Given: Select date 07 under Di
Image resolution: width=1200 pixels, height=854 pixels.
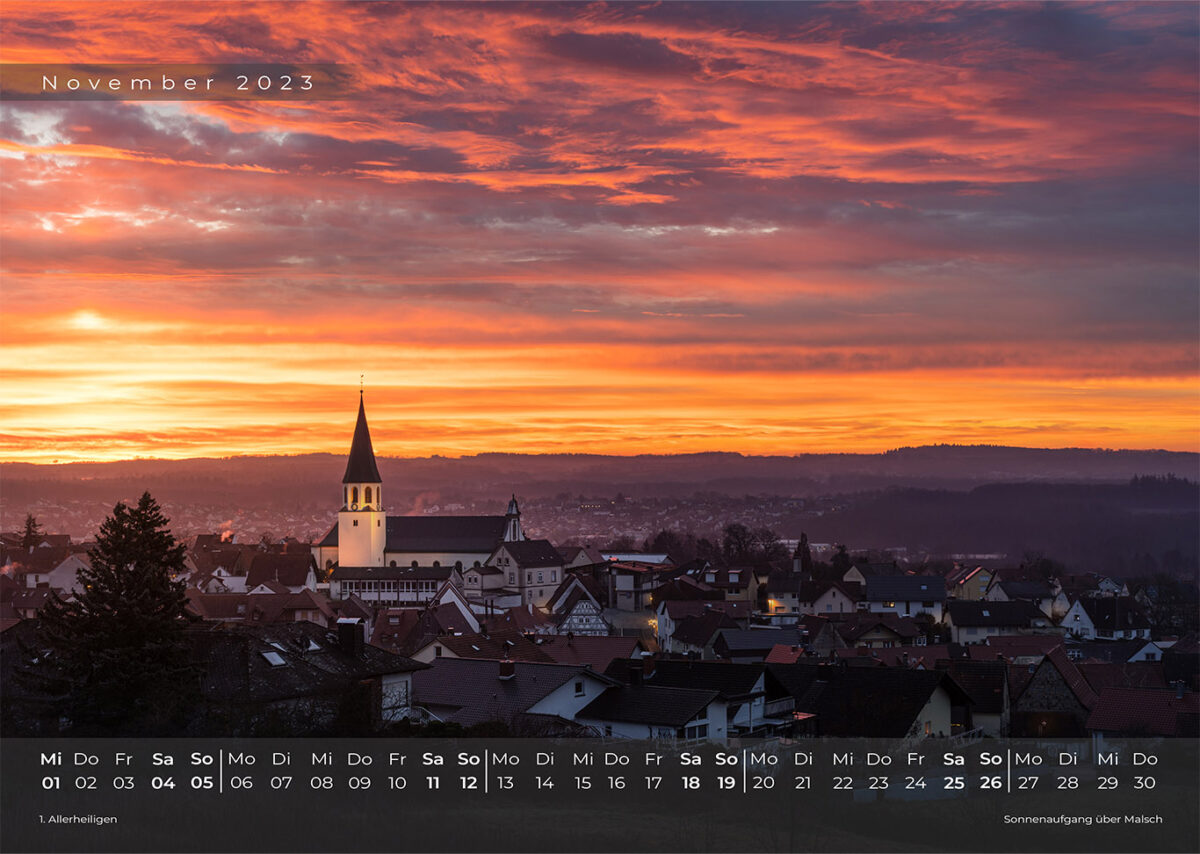Looking at the screenshot, I should tap(281, 783).
